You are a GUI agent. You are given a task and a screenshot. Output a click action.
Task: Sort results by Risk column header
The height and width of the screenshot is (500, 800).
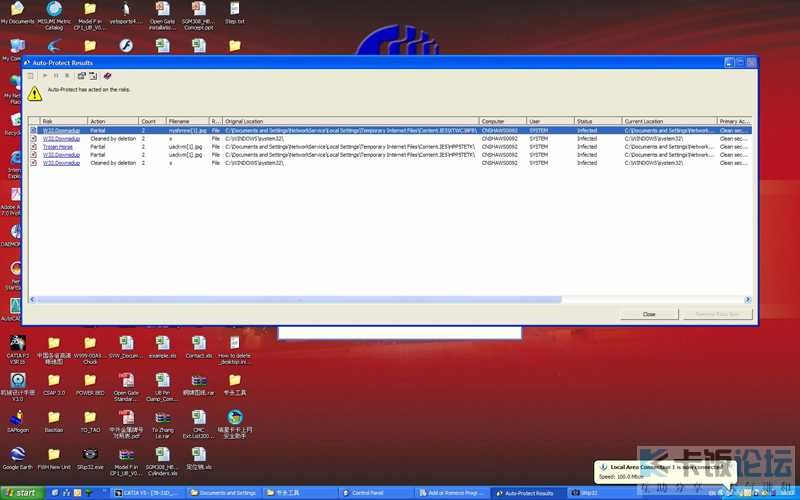point(62,121)
